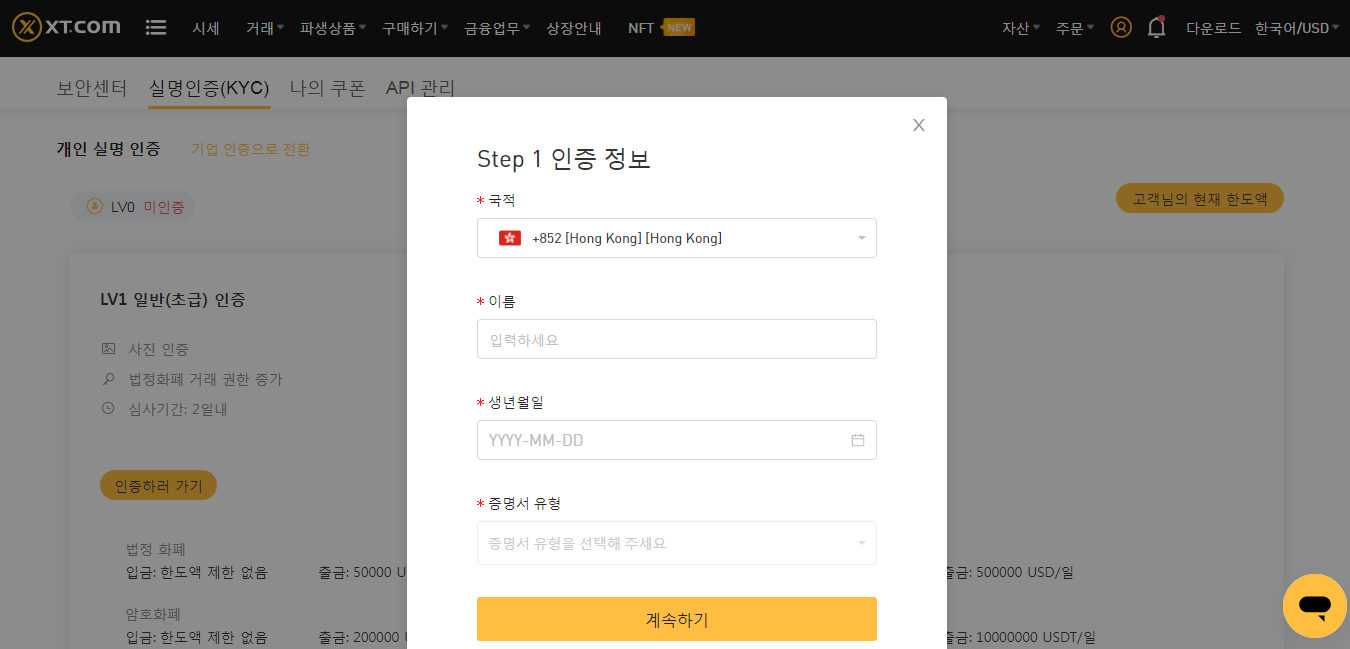Open the hamburger list menu icon
Image resolution: width=1350 pixels, height=649 pixels.
click(156, 28)
